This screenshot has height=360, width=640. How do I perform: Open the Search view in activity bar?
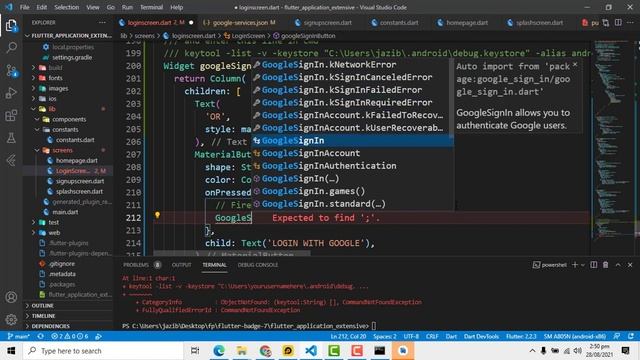tap(11, 47)
